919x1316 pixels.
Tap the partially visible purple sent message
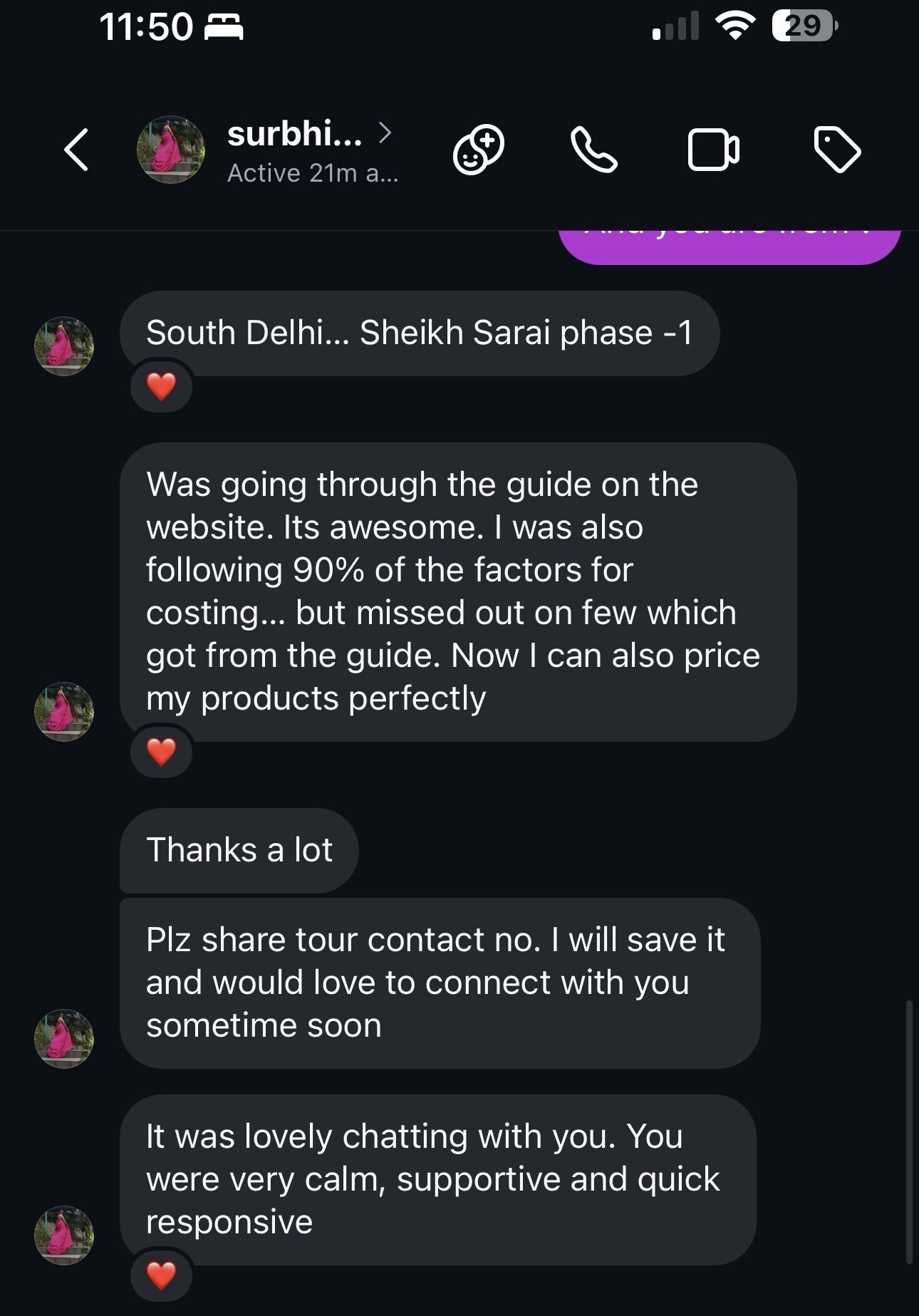tap(728, 245)
